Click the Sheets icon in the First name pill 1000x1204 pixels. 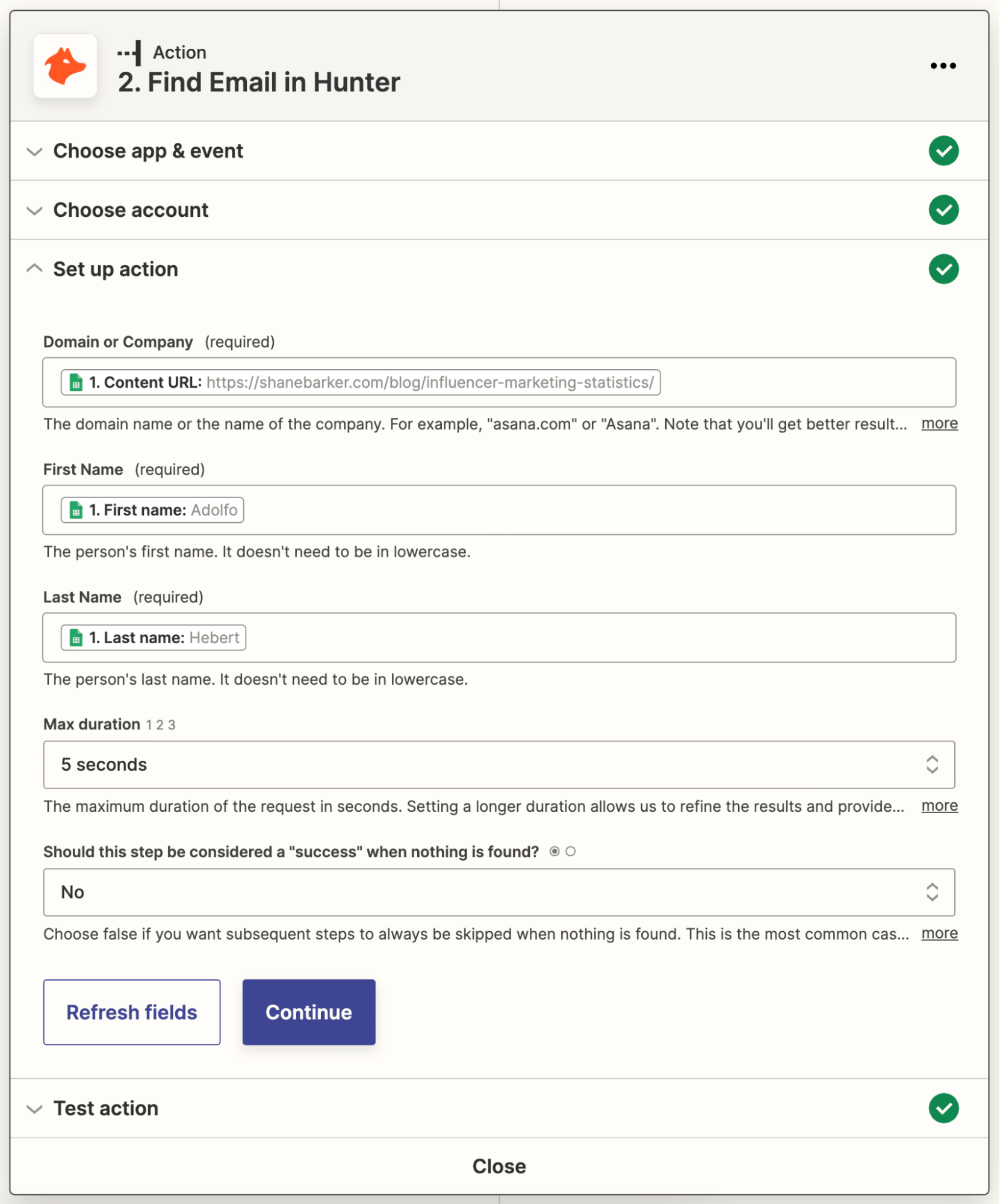(x=75, y=510)
